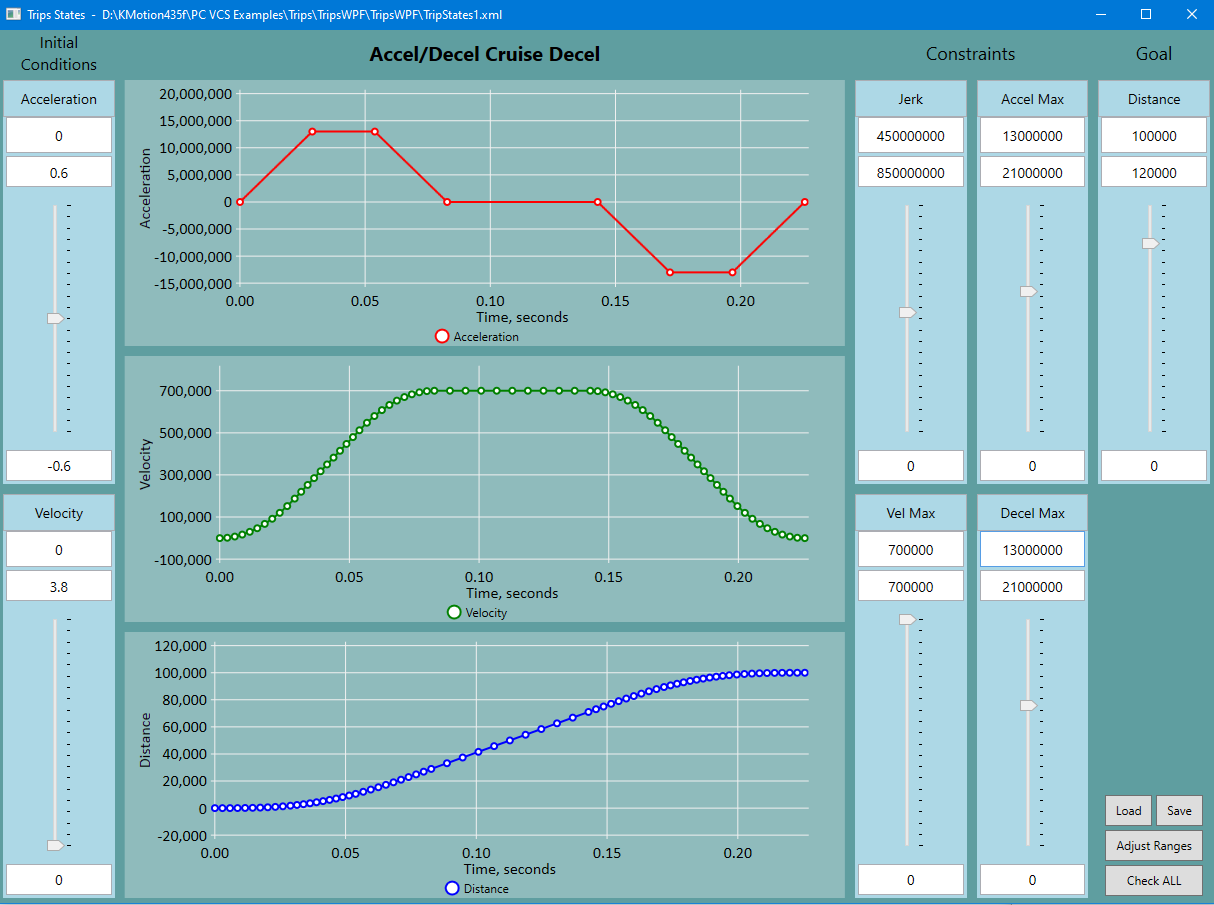Click the Load button

1128,811
